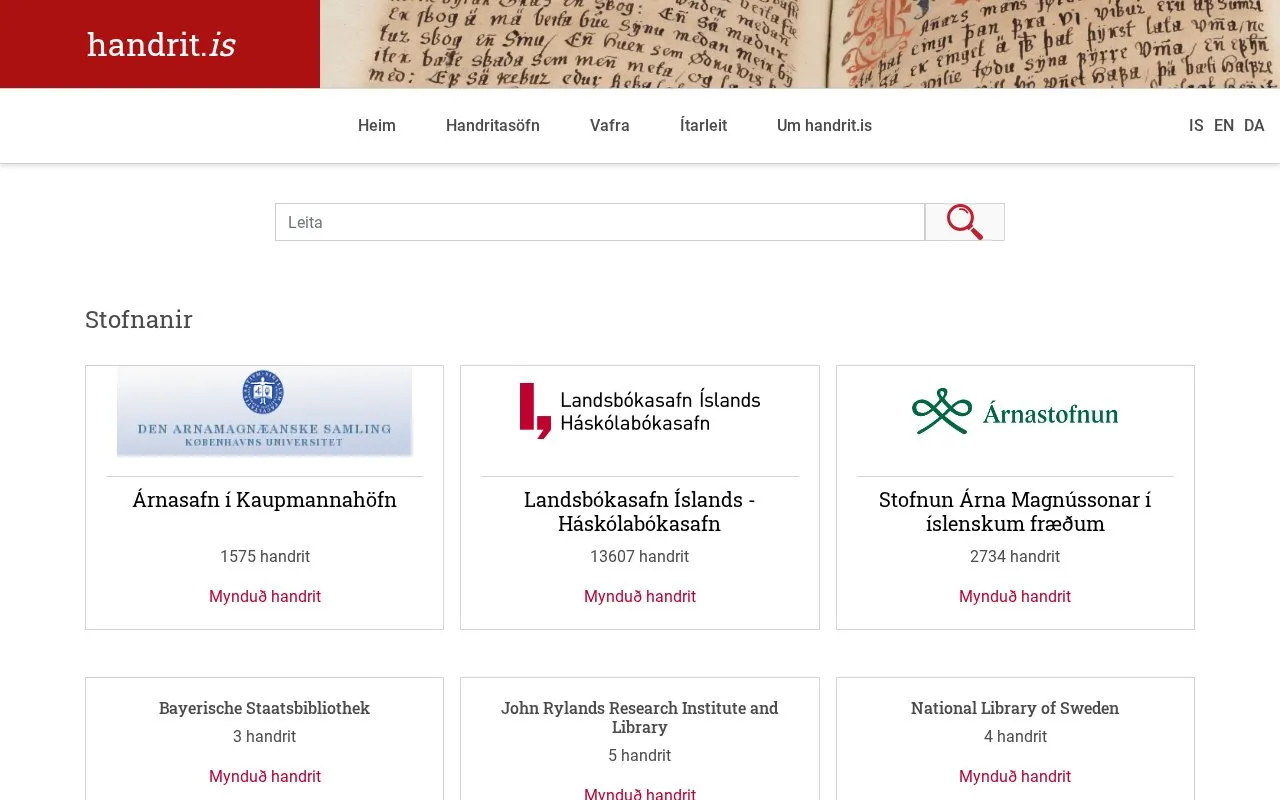Click the 4 handrit count
Screen dimensions: 1280x800
coord(1015,736)
